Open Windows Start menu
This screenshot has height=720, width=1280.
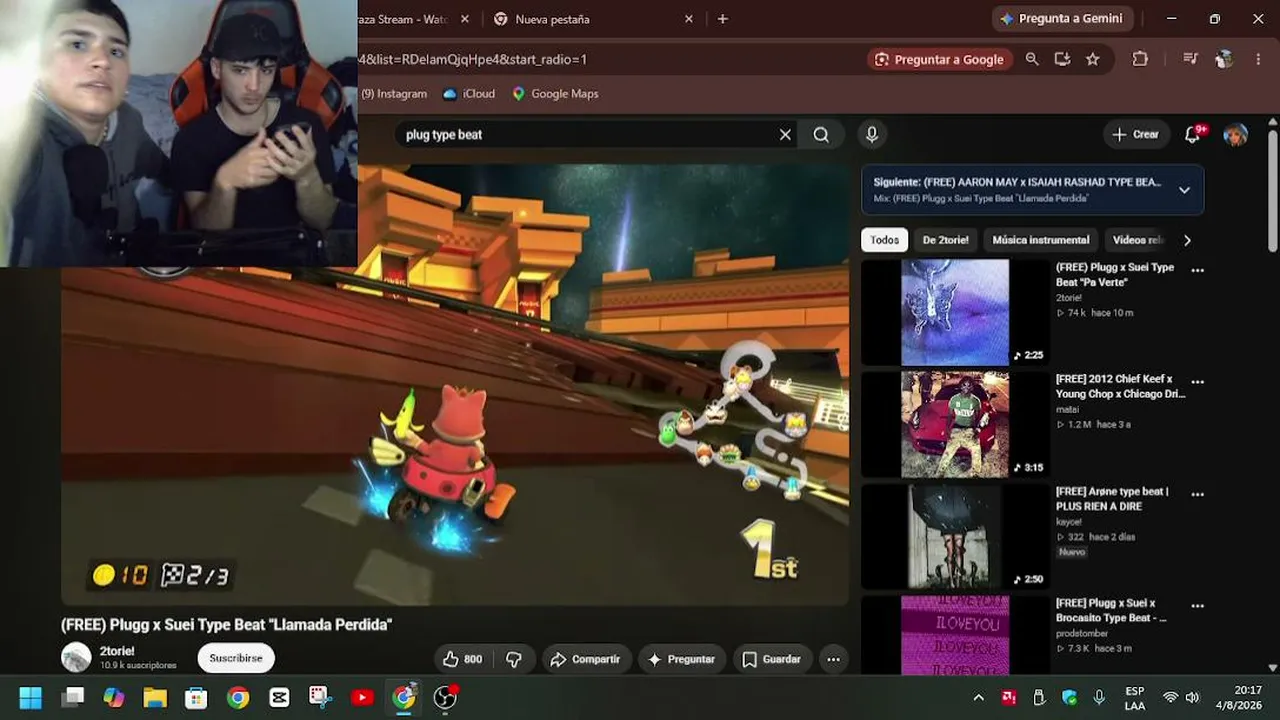click(x=31, y=697)
